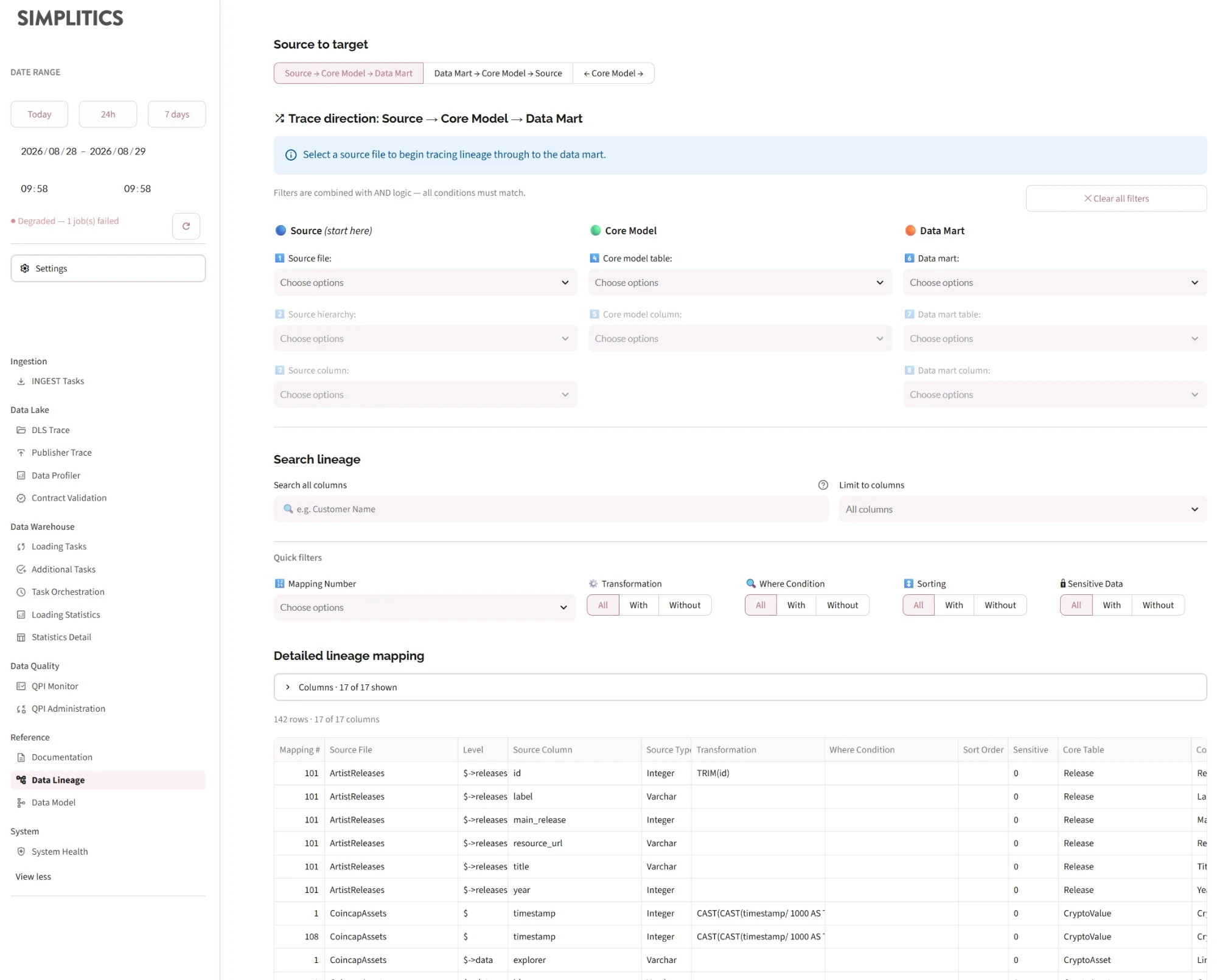Click the QPI Administration icon

click(21, 709)
